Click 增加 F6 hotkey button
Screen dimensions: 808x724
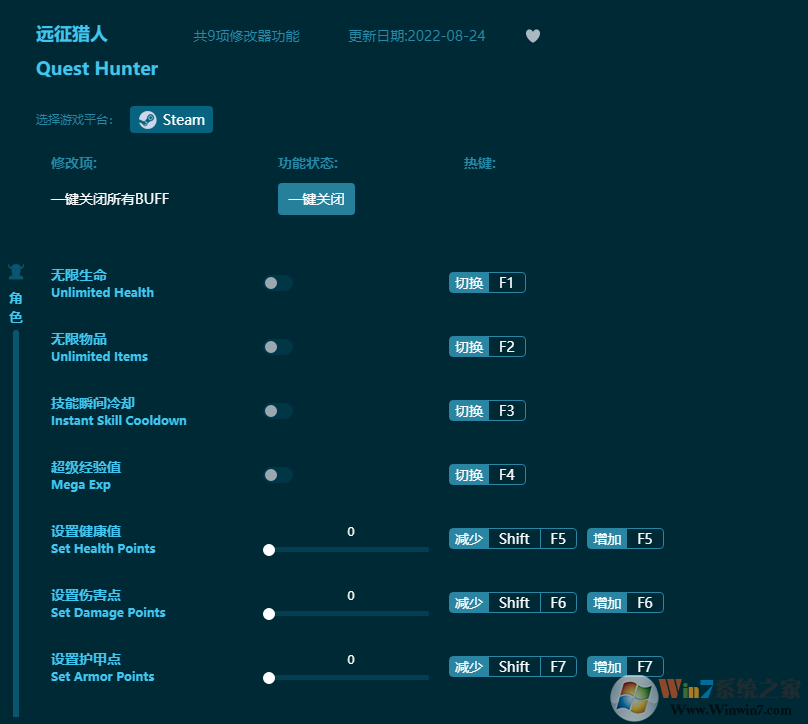625,602
